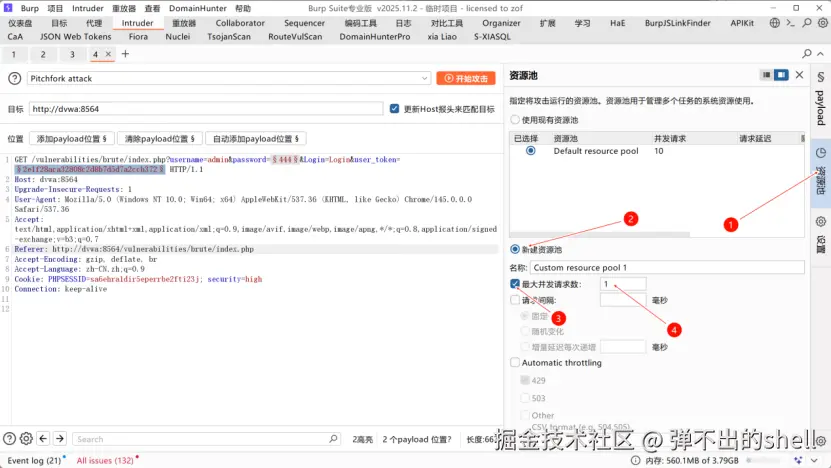Check the 429 throttling status code box
Viewport: 831px width, 468px height.
pyautogui.click(x=525, y=380)
